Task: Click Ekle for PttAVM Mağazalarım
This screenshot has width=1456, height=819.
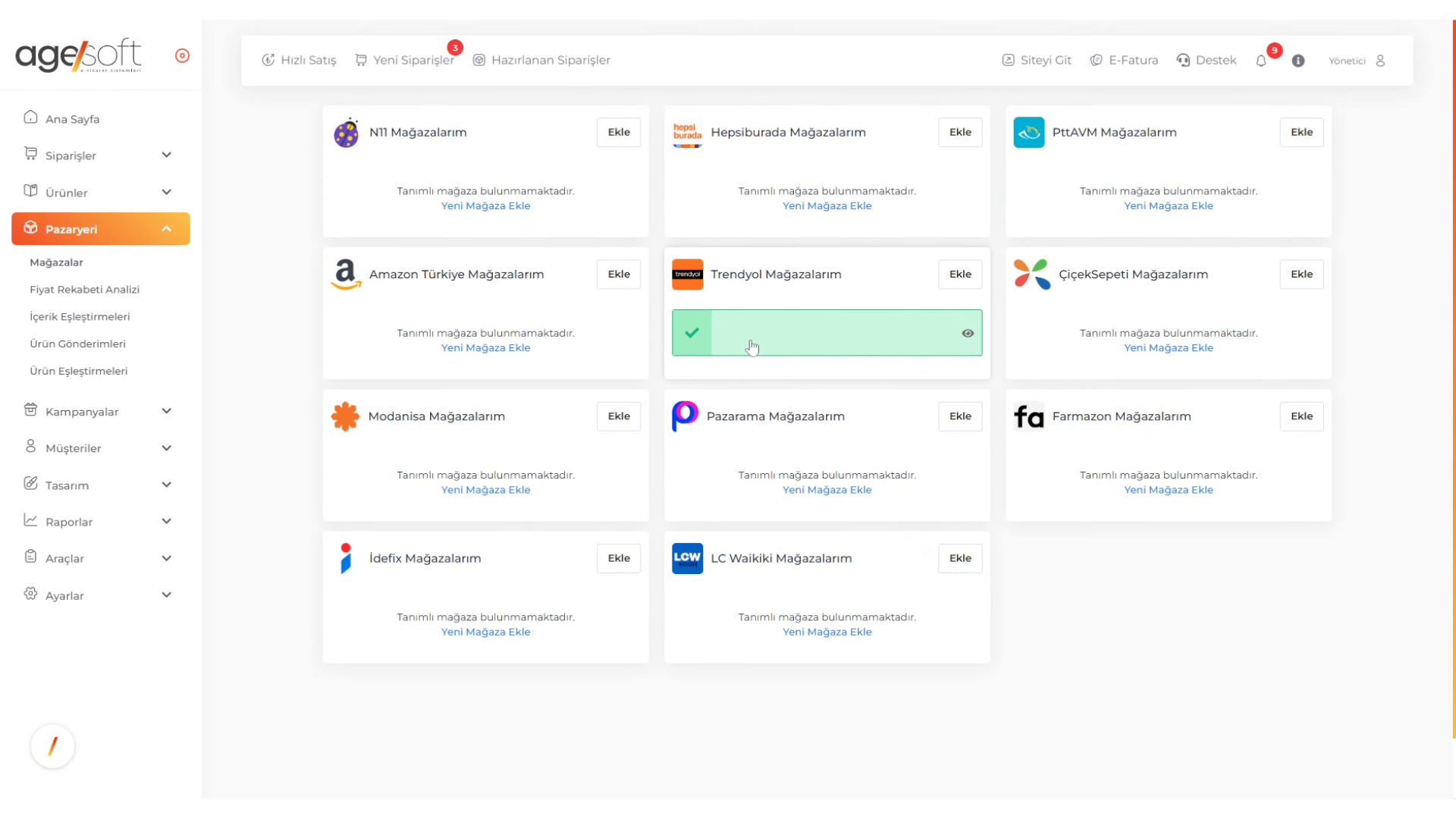Action: 1301,132
